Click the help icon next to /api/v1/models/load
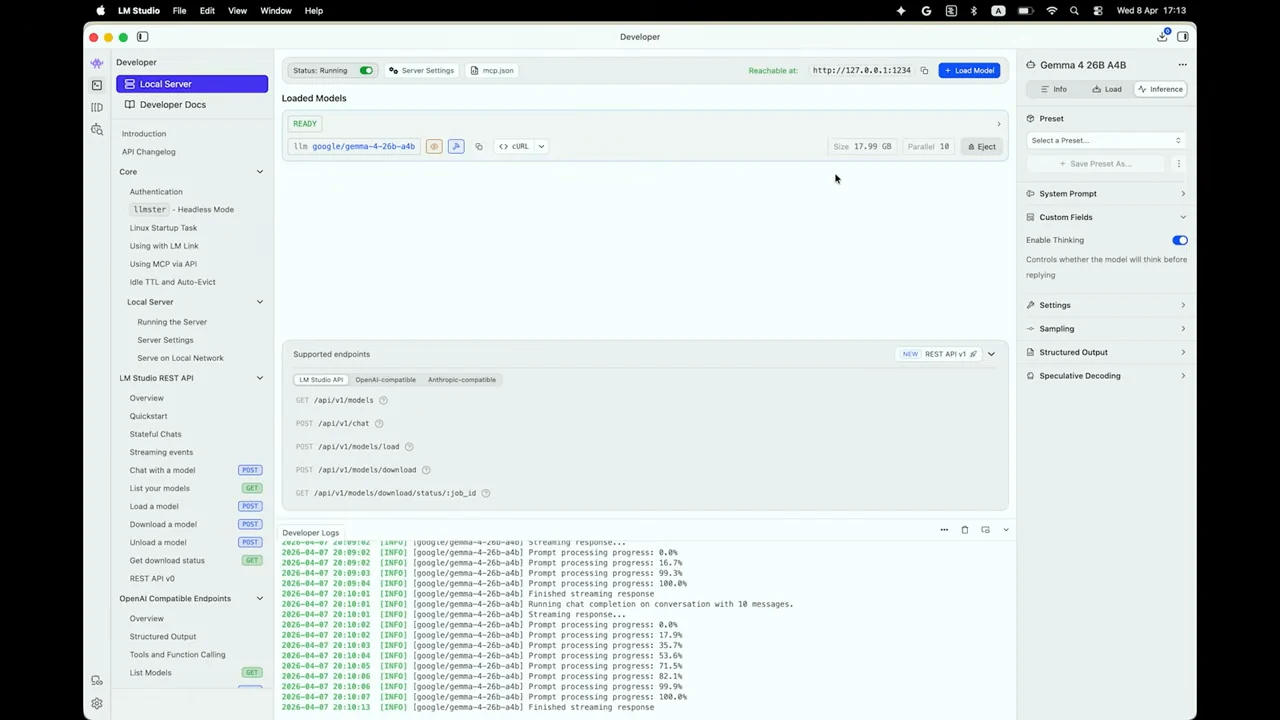The image size is (1280, 720). point(409,447)
